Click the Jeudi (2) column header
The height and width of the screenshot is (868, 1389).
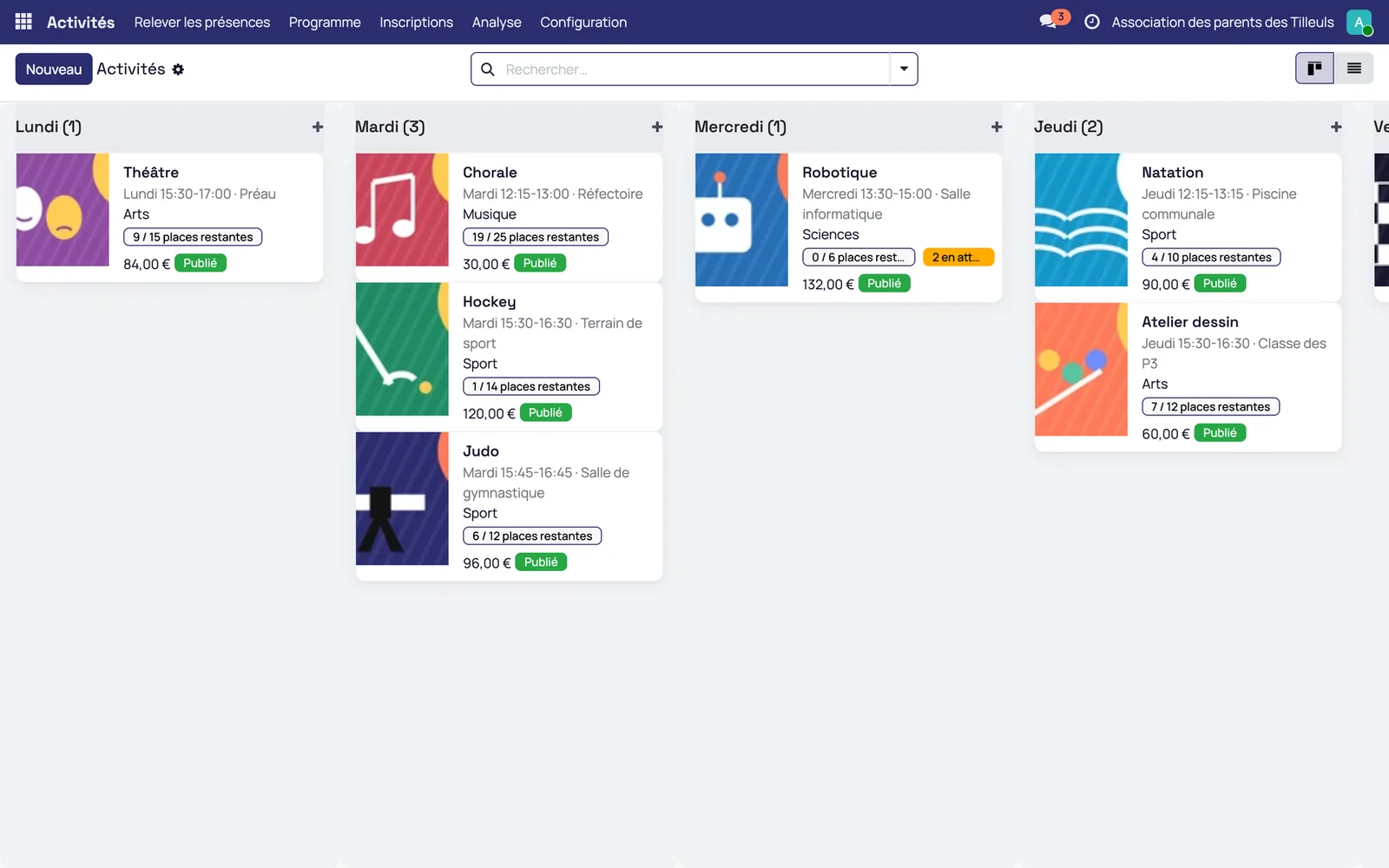click(x=1069, y=127)
